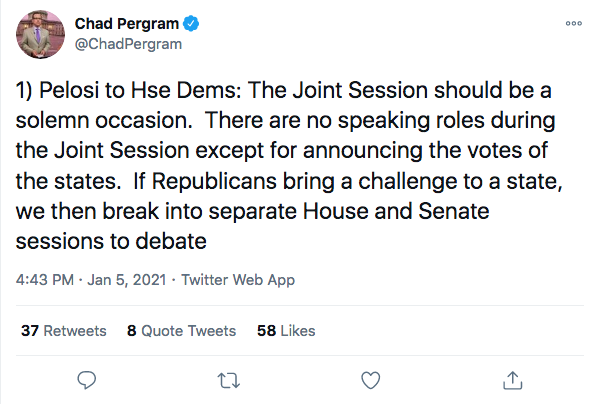This screenshot has height=404, width=598.
Task: Click 'announcing the votes of' text line
Action: (x=425, y=151)
